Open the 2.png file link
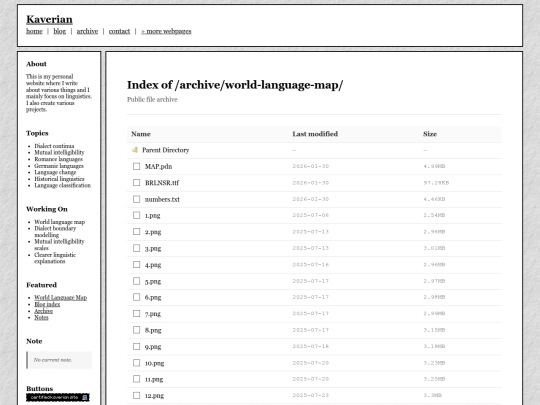The height and width of the screenshot is (405, 540). click(x=153, y=232)
